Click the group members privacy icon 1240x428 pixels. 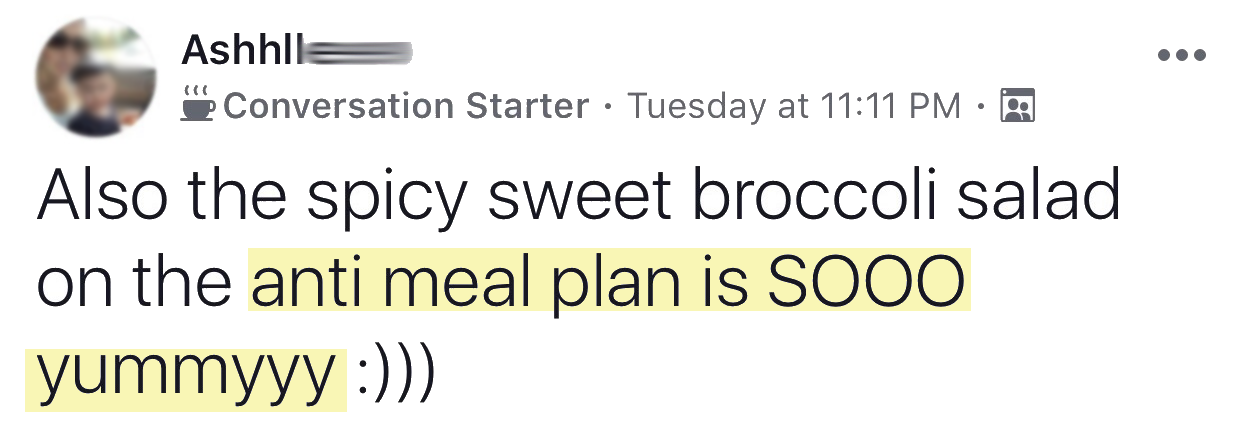1018,105
